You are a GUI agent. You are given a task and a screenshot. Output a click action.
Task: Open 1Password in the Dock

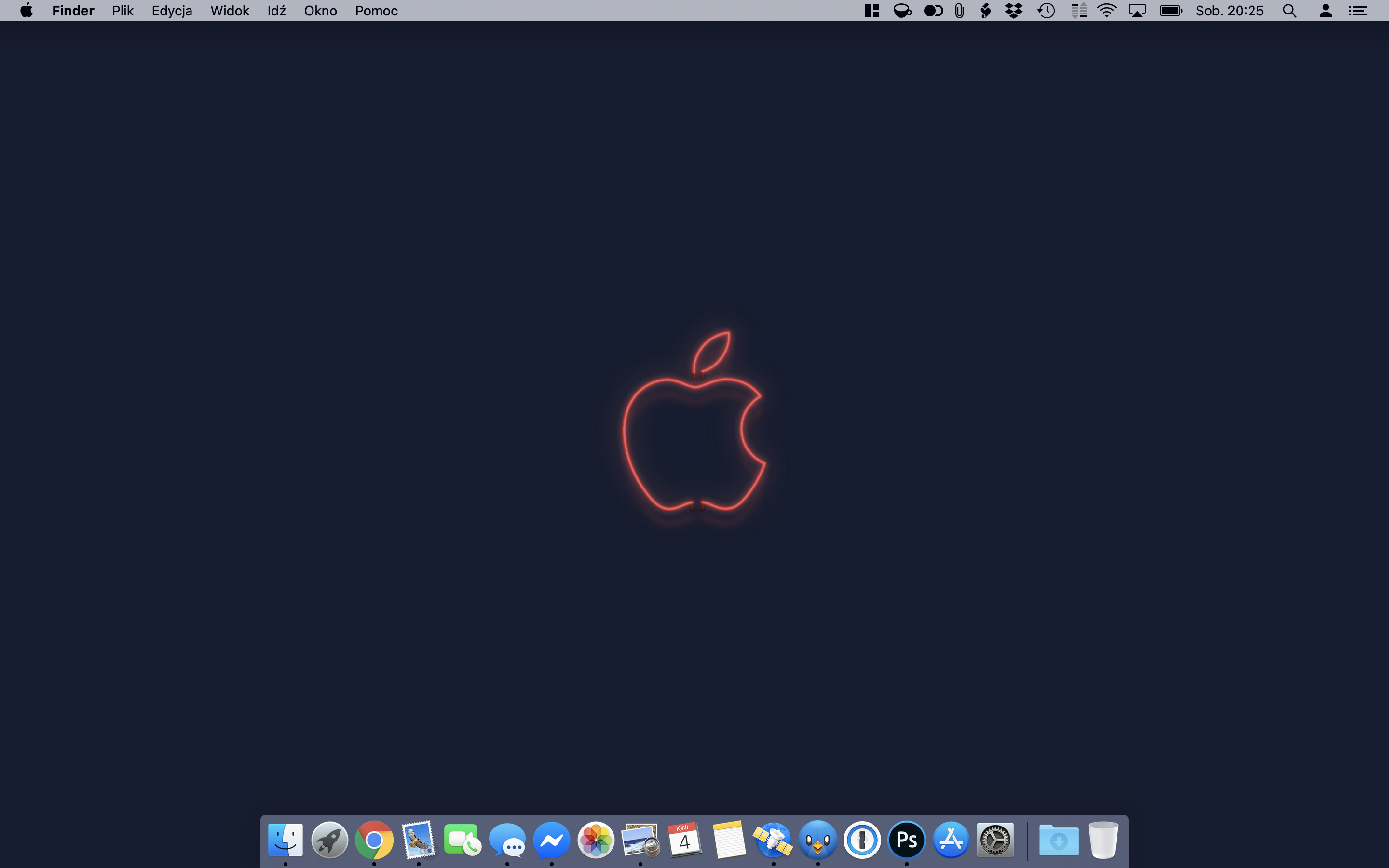click(862, 840)
